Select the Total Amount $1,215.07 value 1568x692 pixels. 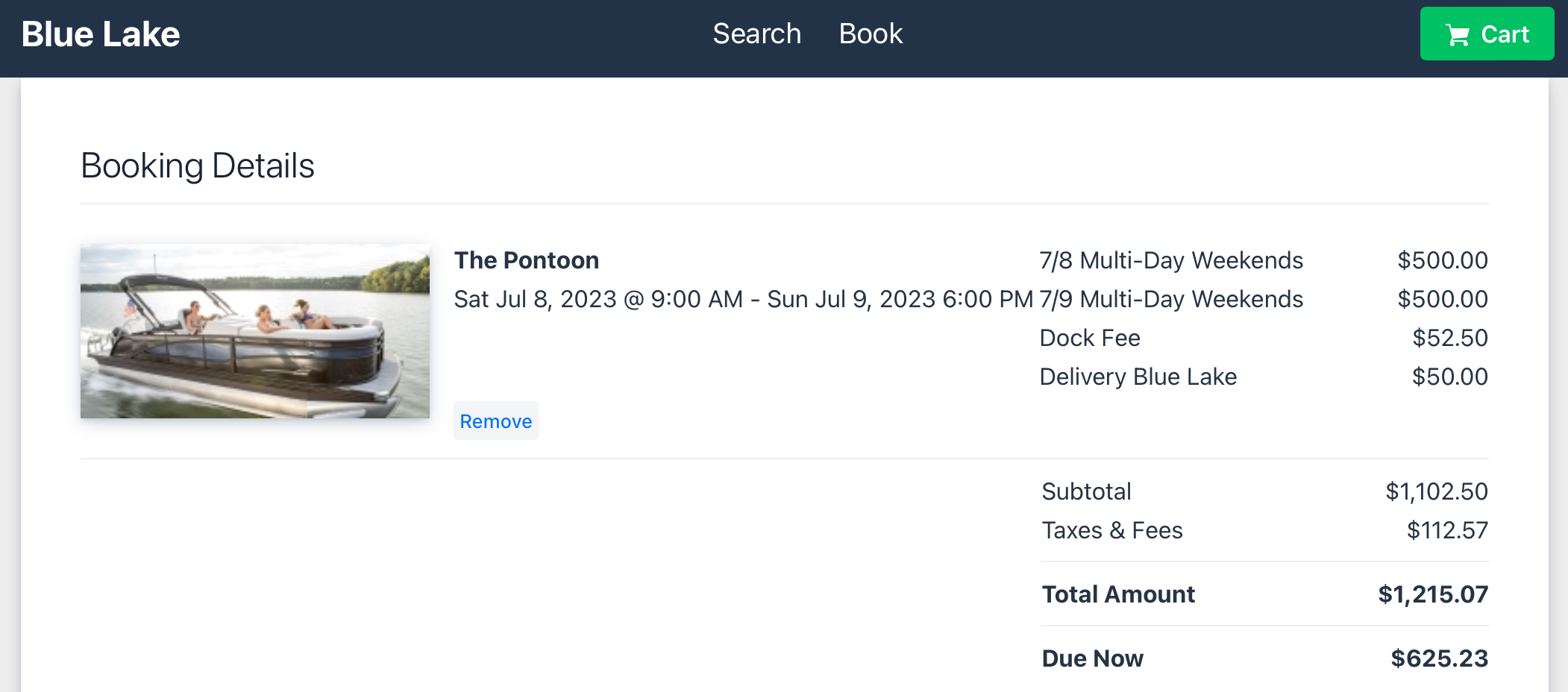point(1433,594)
